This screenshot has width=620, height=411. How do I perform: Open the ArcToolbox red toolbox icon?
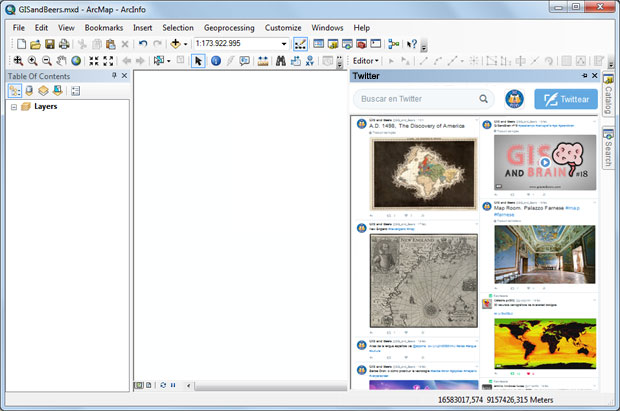361,44
